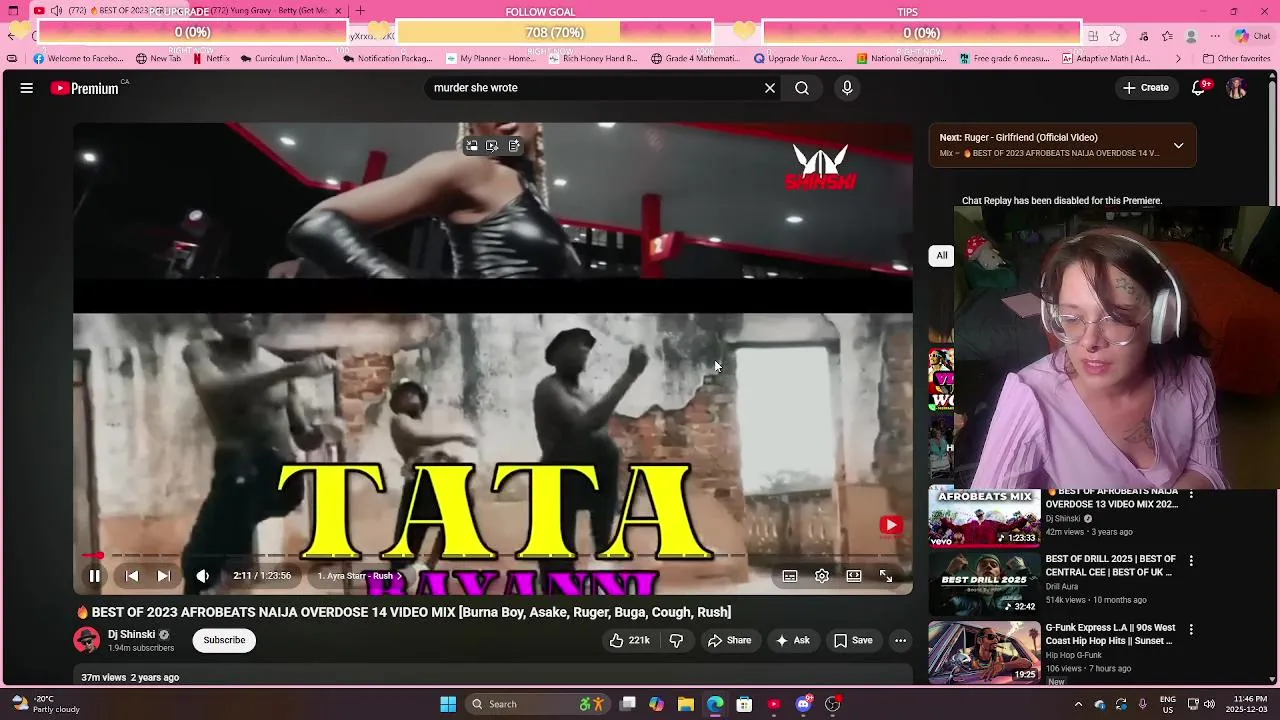Image resolution: width=1280 pixels, height=720 pixels.
Task: Go to YouTube Premium home logo
Action: pos(85,88)
